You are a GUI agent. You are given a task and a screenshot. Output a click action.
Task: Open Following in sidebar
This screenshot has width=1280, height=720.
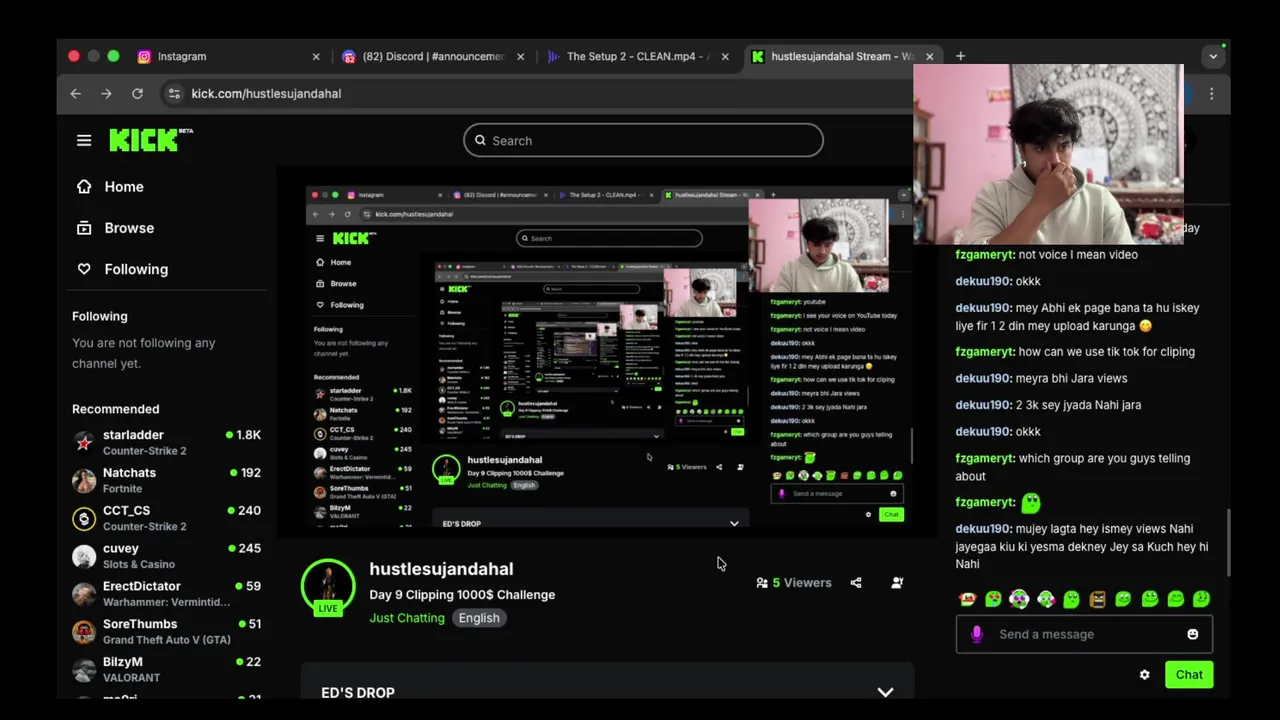122,269
